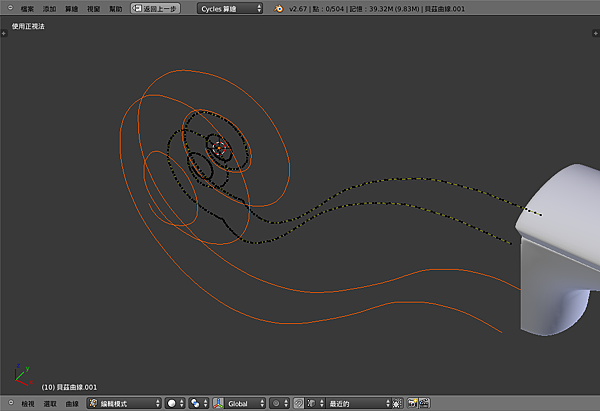Click the 3D cursor at the spiral center
The height and width of the screenshot is (411, 600).
(x=219, y=148)
